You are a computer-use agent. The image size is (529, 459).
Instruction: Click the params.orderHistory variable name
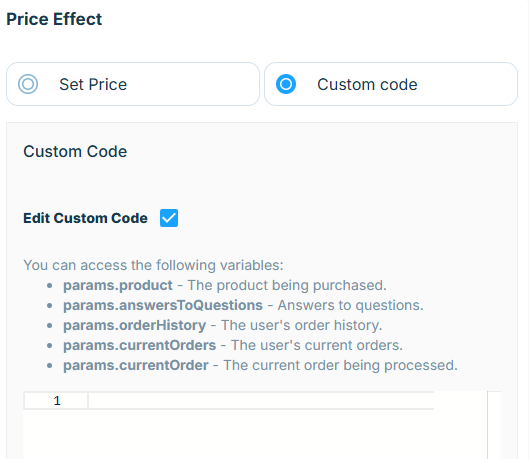[135, 325]
